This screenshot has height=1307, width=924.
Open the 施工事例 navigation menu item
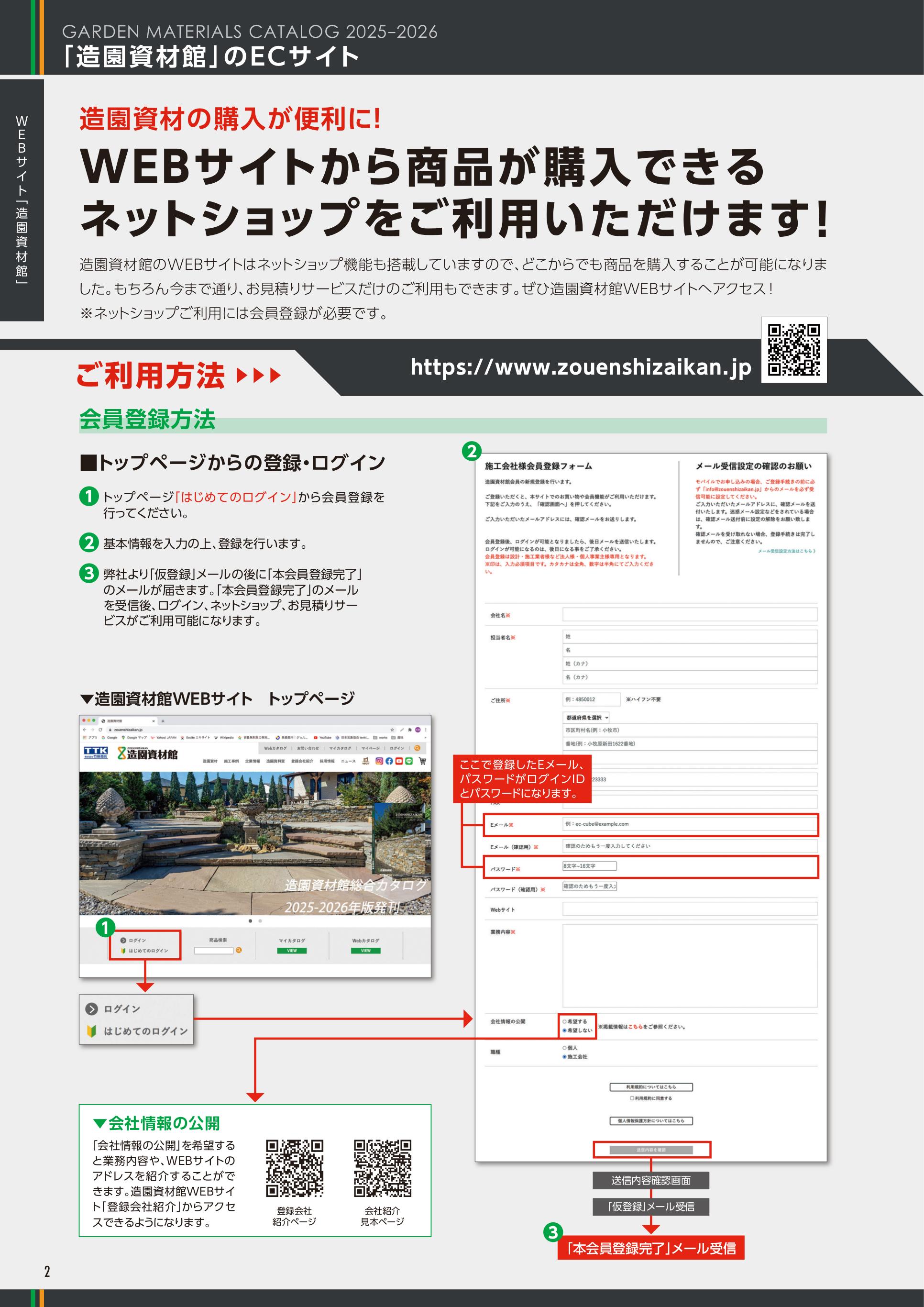[232, 762]
